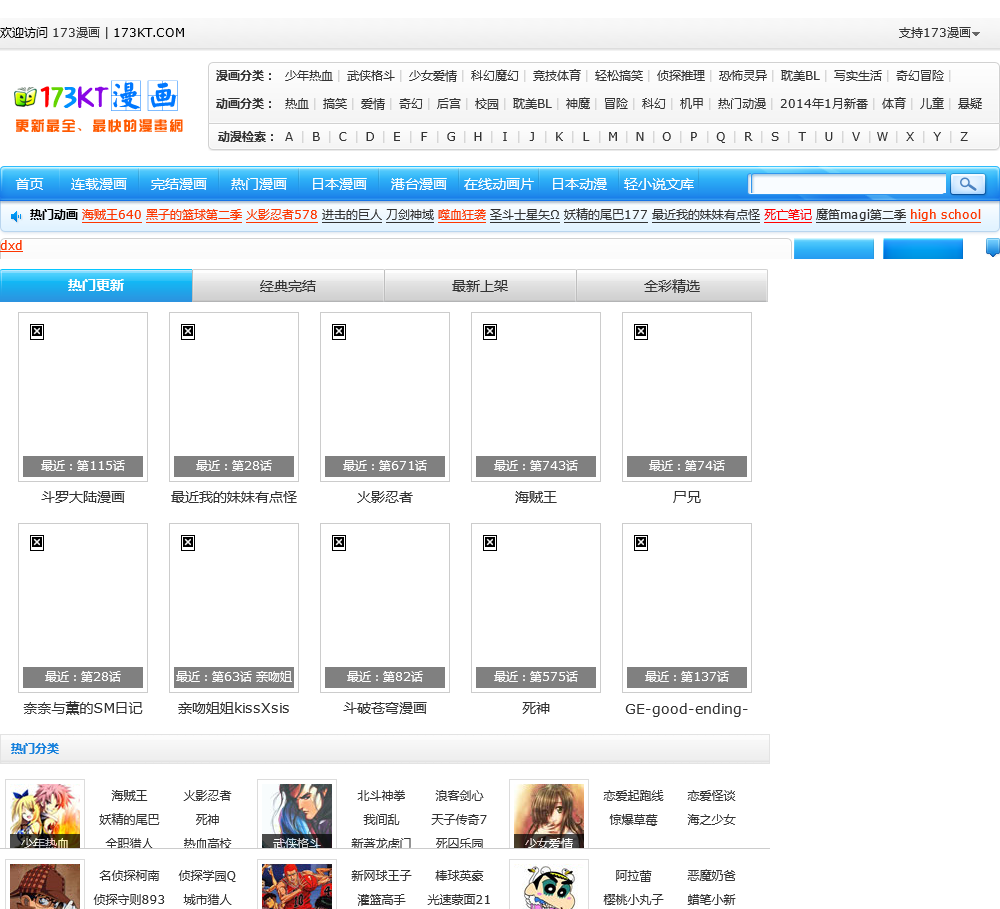Open 日本漫画 in the navigation bar
Image resolution: width=1000 pixels, height=909 pixels.
pyautogui.click(x=339, y=184)
